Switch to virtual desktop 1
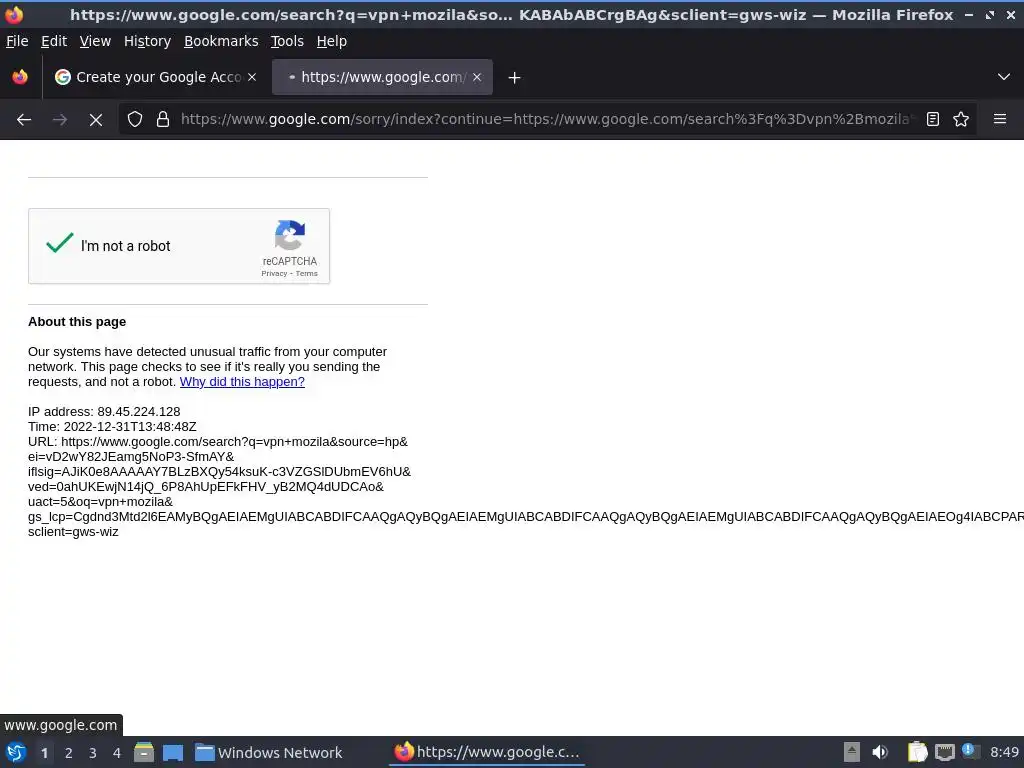The width and height of the screenshot is (1024, 768). coord(44,753)
